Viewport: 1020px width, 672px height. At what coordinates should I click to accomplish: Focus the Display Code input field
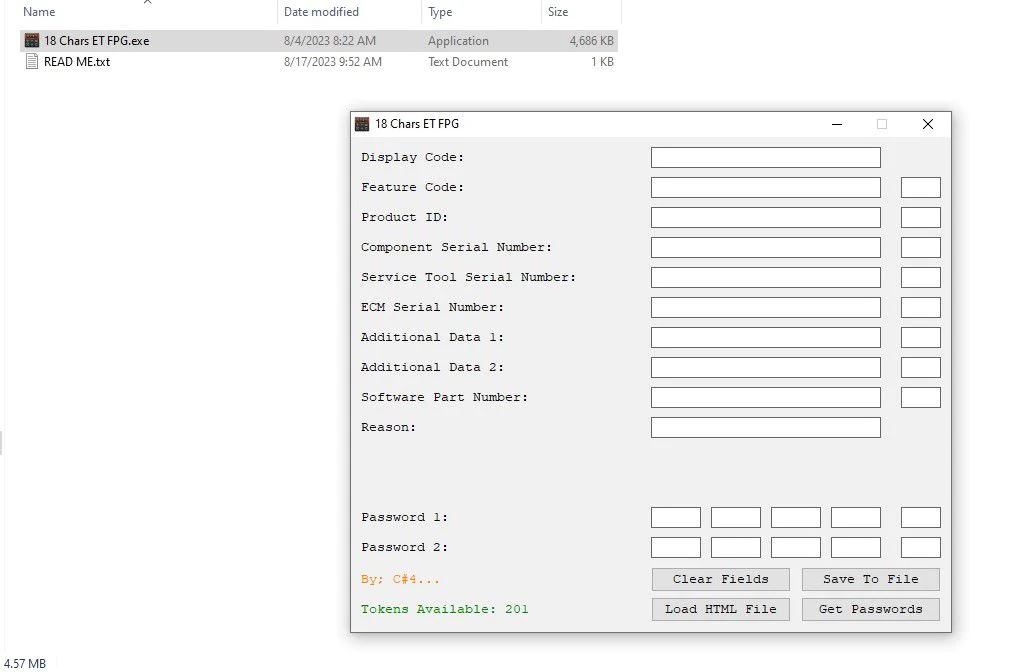pos(765,157)
